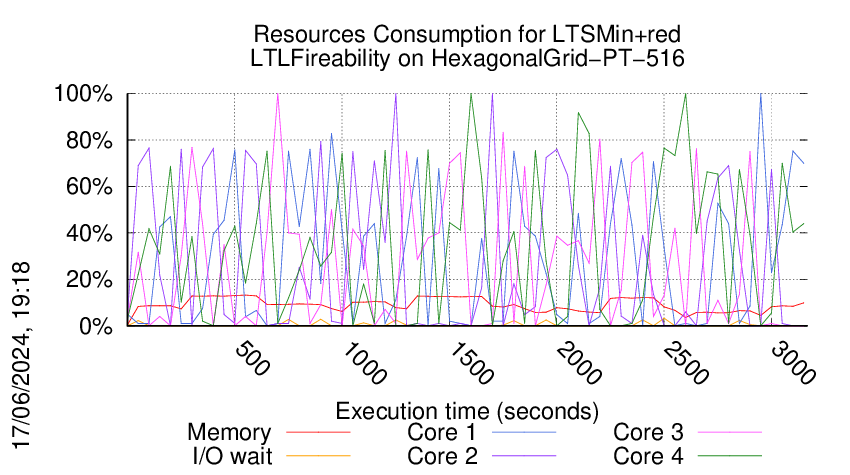This screenshot has height=475, width=850.
Task: Click the Core 1 legend label
Action: coord(442,433)
